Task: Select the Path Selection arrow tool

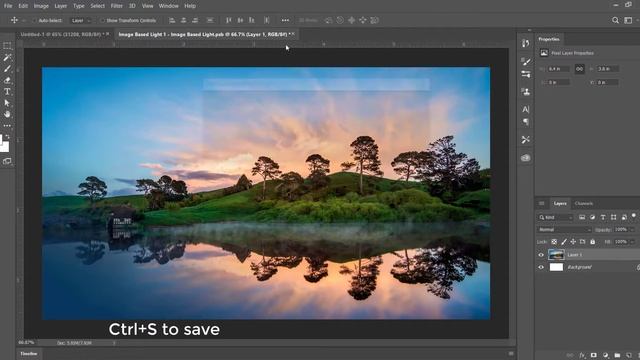Action: tap(7, 103)
